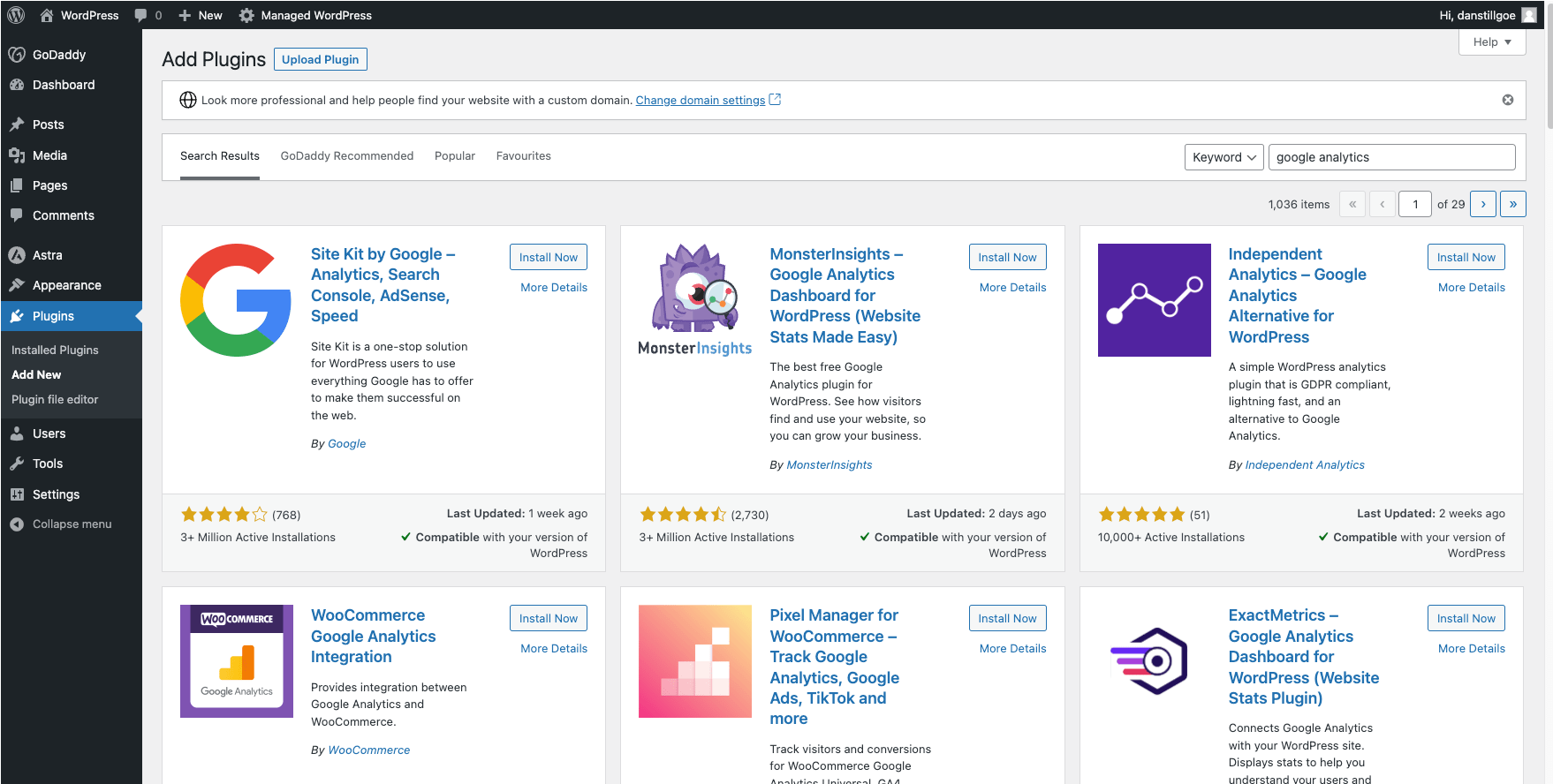Click the Astra icon in sidebar

tap(17, 255)
